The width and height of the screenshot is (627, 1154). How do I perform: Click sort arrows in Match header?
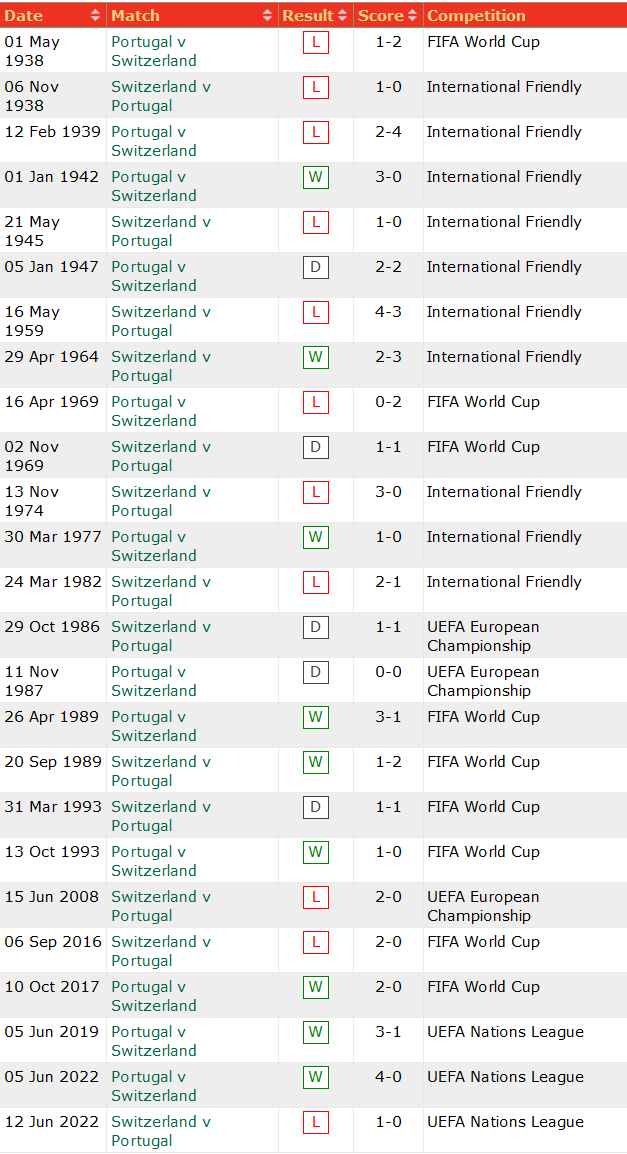pos(267,16)
